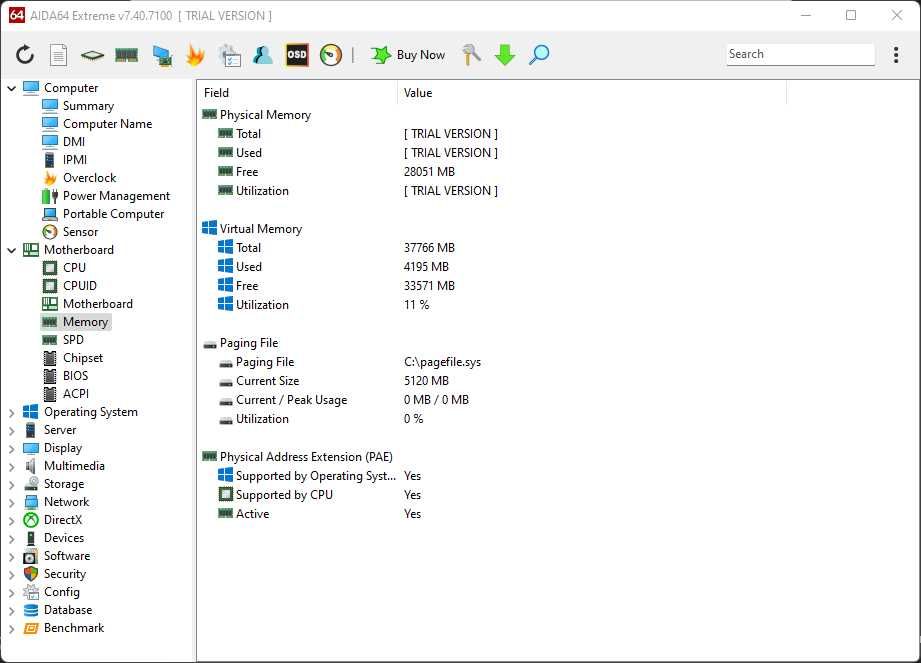Click the memory module toolbar icon
Image resolution: width=921 pixels, height=663 pixels.
coord(126,55)
